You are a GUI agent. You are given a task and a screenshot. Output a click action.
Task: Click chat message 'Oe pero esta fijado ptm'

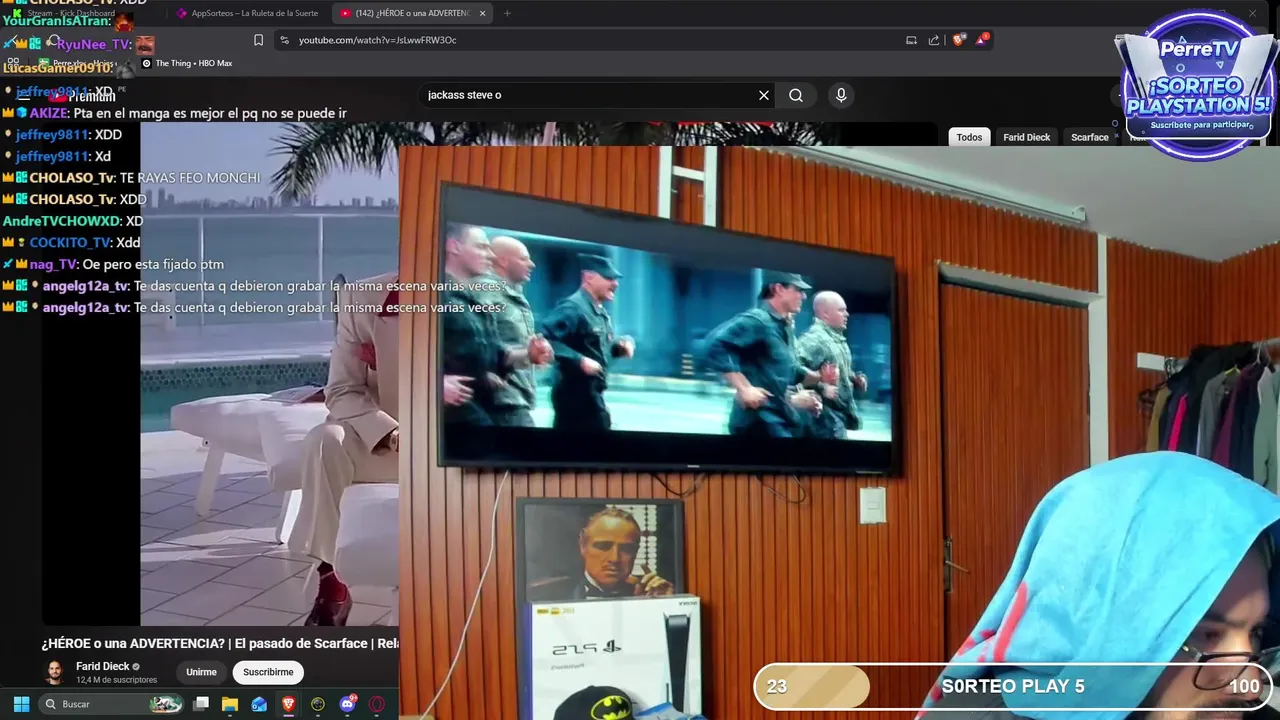(x=153, y=264)
